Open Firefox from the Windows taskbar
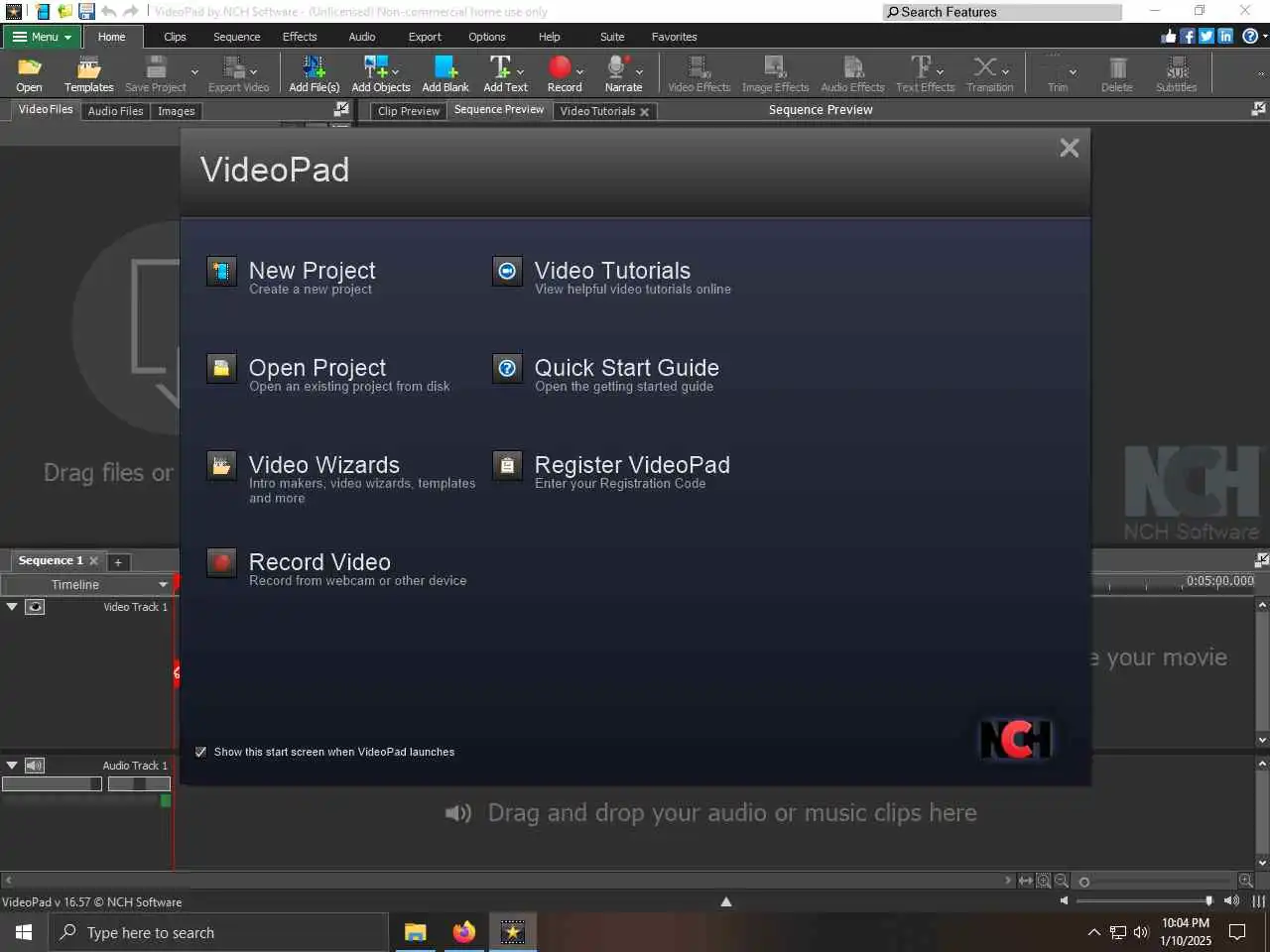This screenshot has height=952, width=1270. 463,932
